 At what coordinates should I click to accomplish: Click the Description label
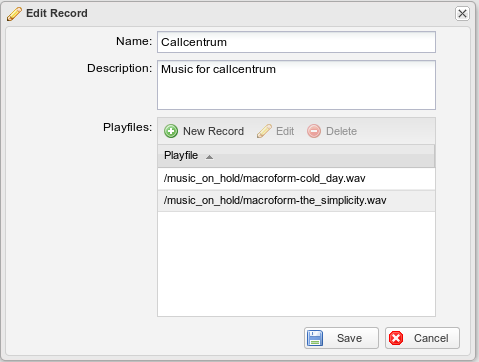pos(120,68)
